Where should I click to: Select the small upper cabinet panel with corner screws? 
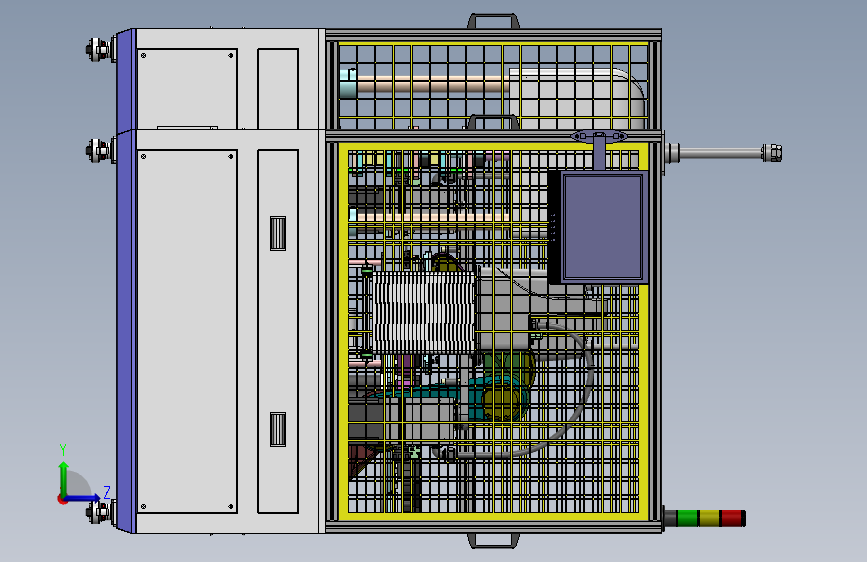click(187, 89)
